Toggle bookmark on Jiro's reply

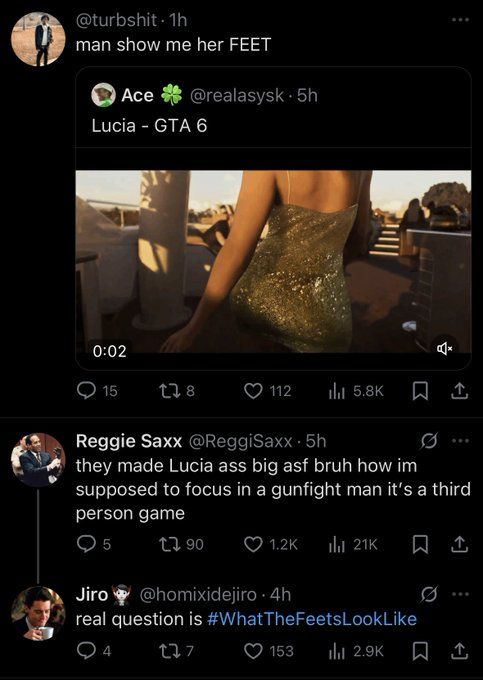pyautogui.click(x=420, y=651)
